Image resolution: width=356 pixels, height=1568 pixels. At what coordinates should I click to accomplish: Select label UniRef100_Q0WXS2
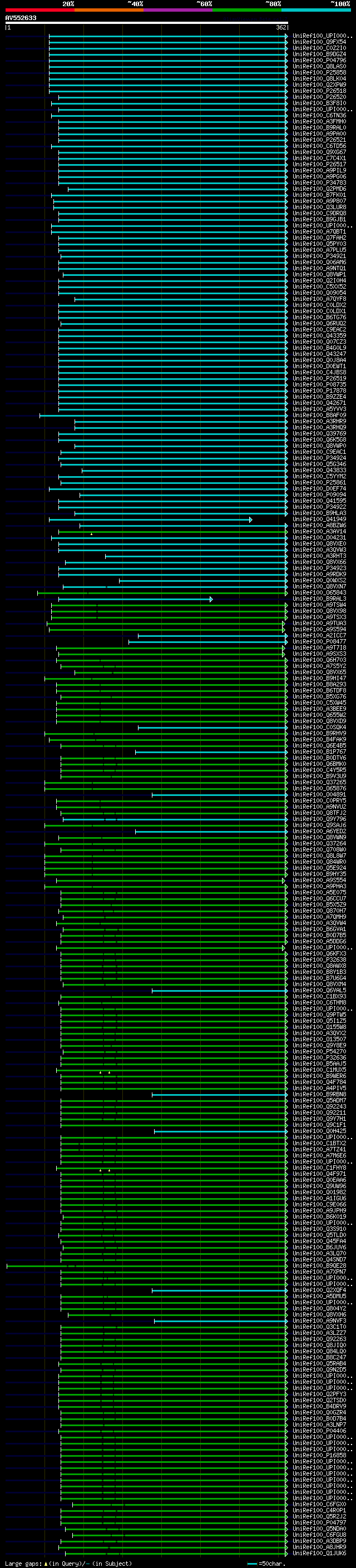pos(319,581)
